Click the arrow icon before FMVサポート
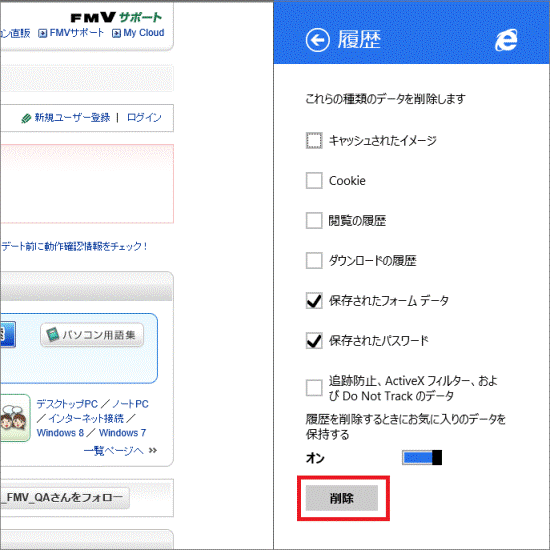This screenshot has height=550, width=550. point(42,33)
